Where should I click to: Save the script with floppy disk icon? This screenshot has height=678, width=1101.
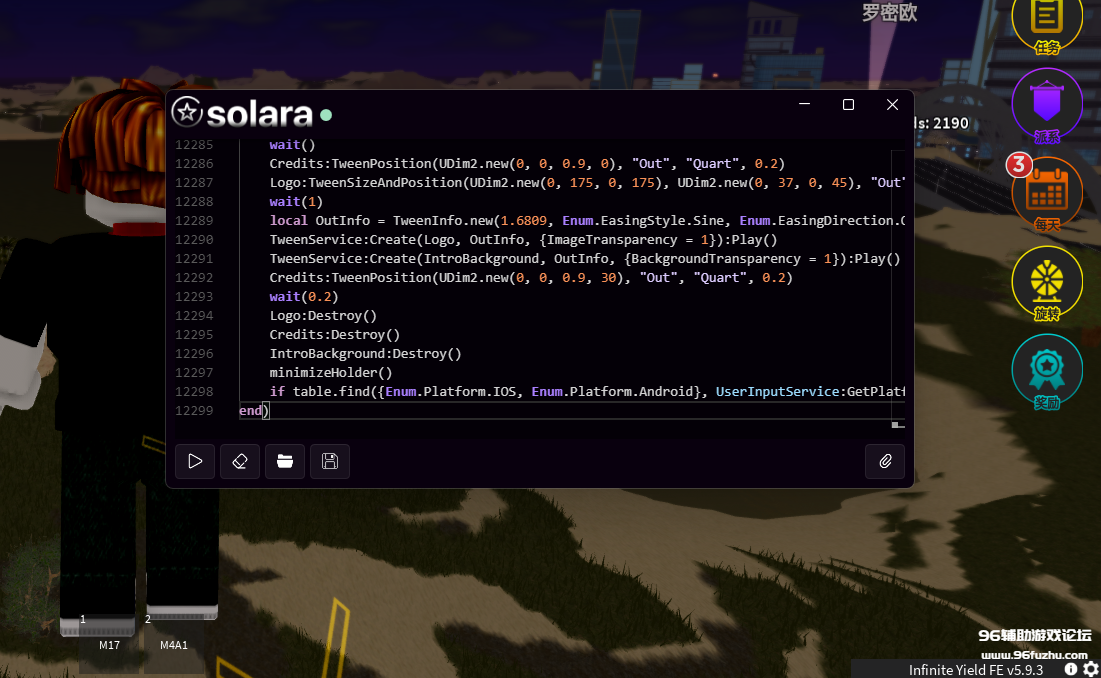330,461
